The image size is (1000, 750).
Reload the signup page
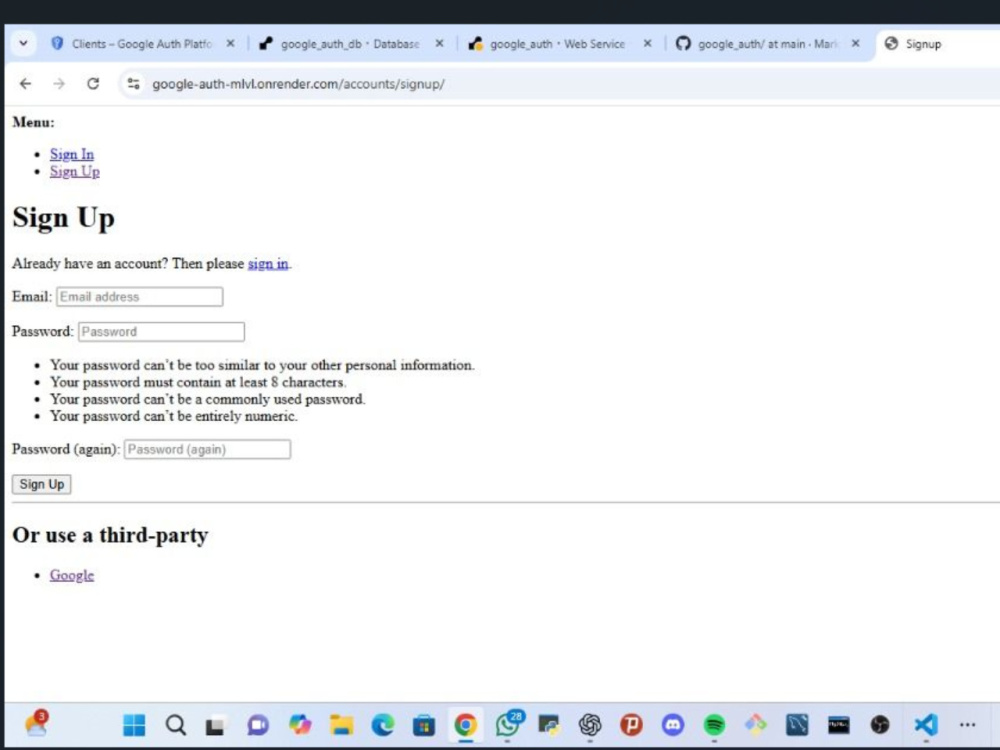click(93, 84)
